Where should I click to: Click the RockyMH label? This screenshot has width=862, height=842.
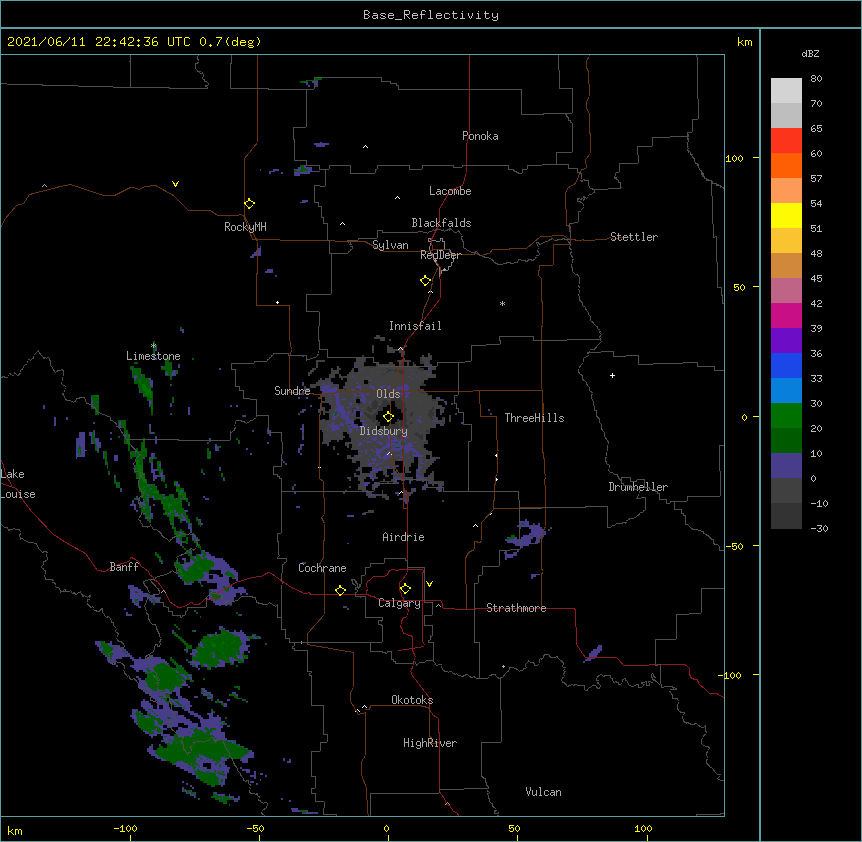coord(245,227)
